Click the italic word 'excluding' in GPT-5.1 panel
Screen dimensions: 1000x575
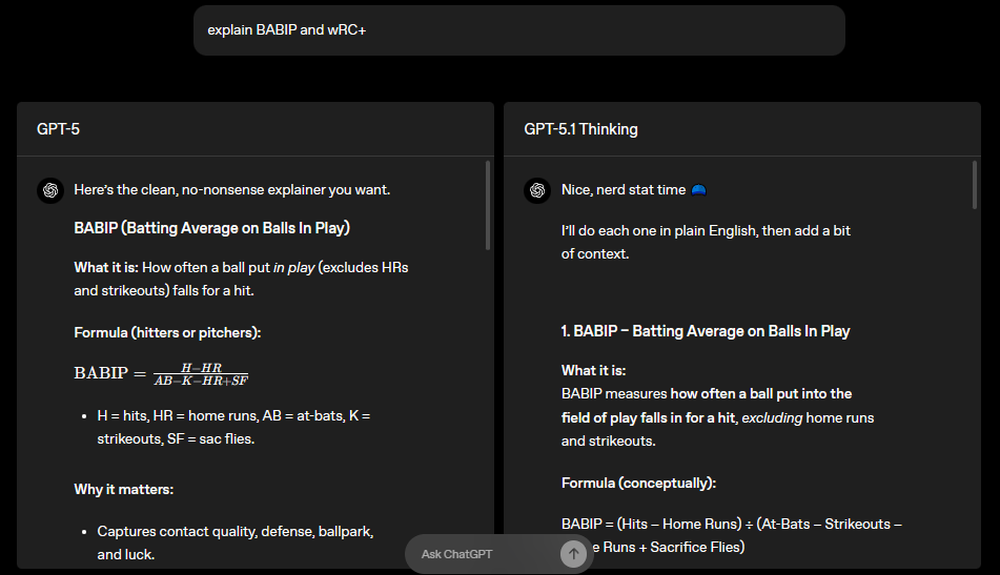[x=772, y=418]
